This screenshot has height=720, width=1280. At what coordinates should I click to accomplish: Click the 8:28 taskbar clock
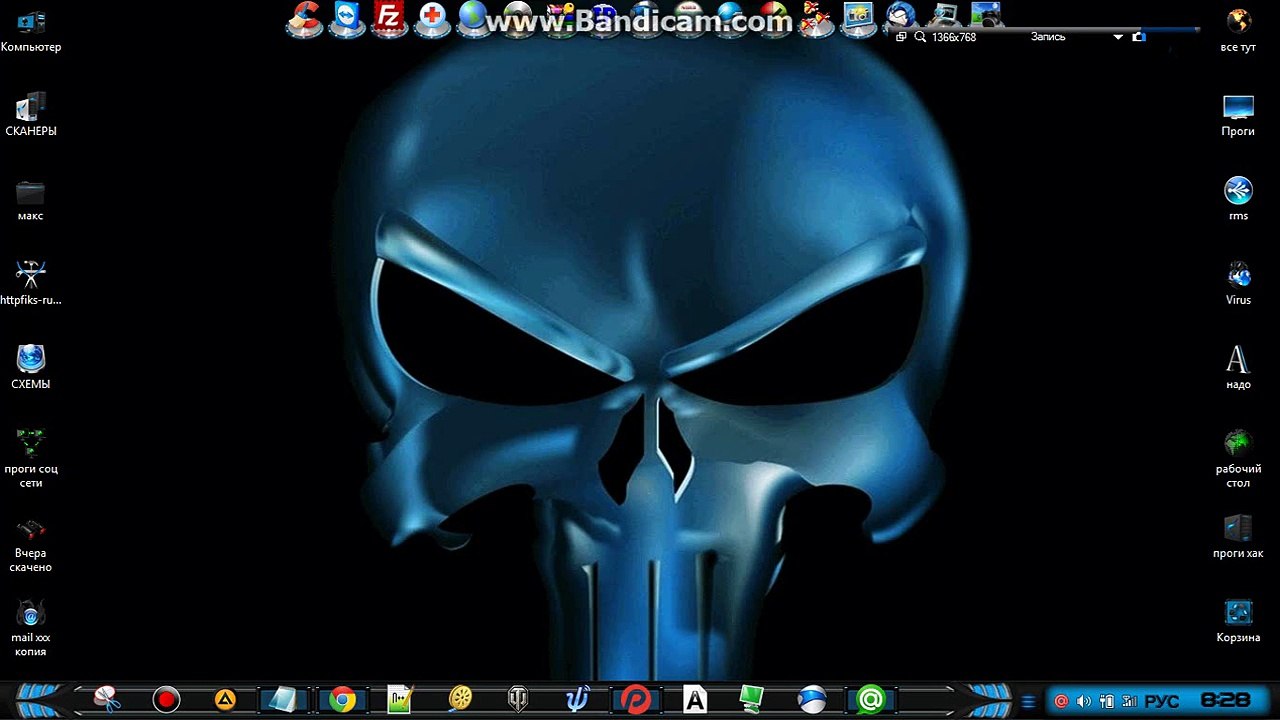[x=1226, y=701]
